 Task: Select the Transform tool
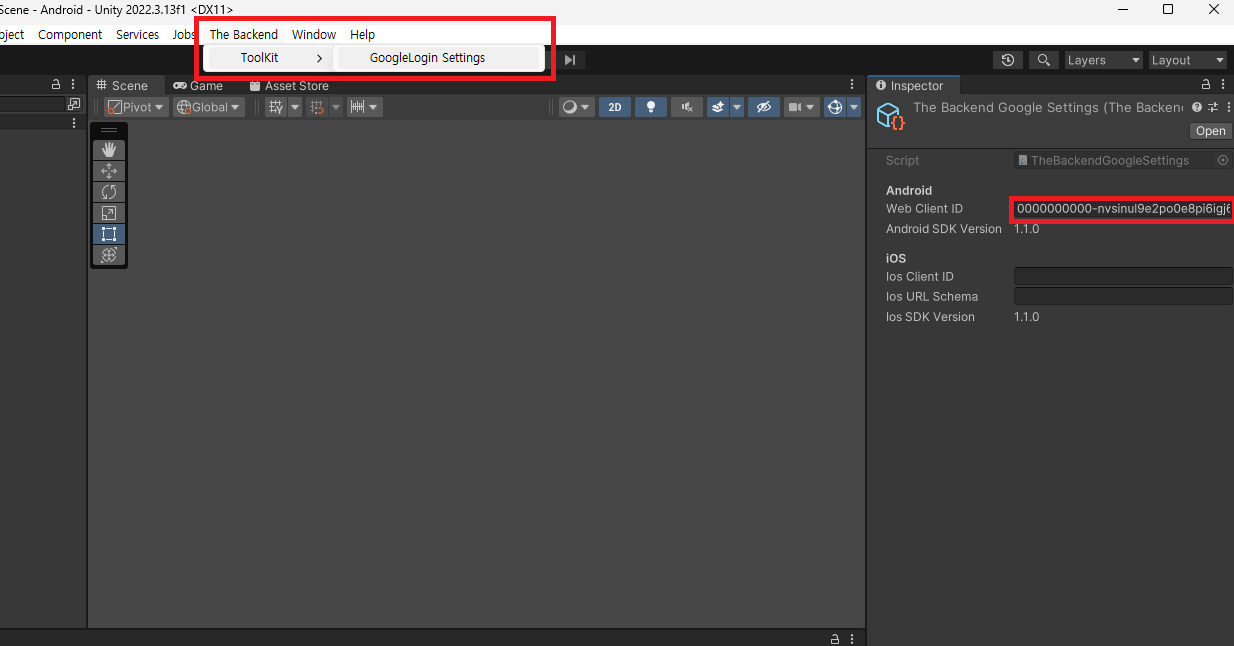(x=109, y=255)
